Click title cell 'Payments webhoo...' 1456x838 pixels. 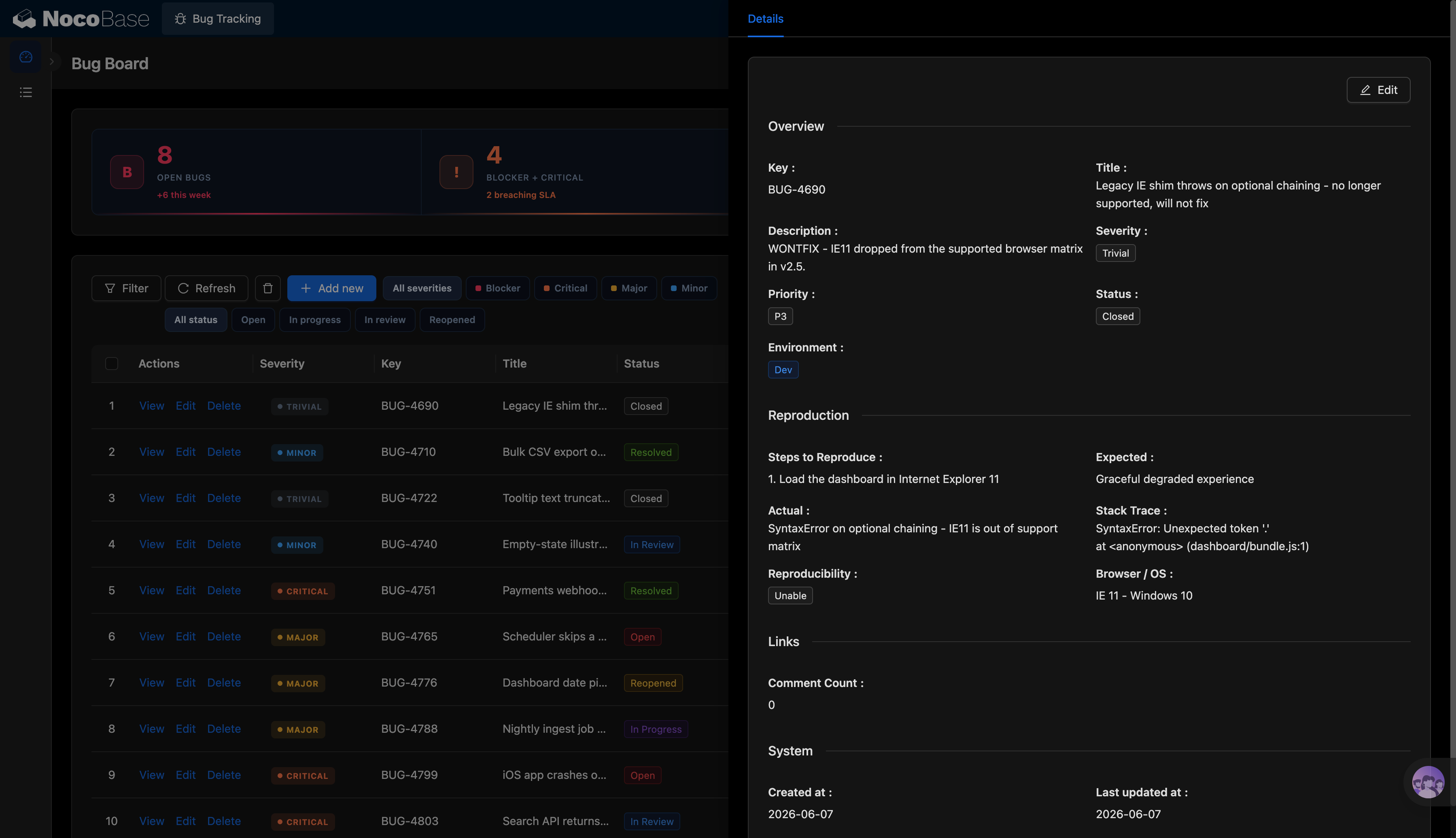[554, 591]
